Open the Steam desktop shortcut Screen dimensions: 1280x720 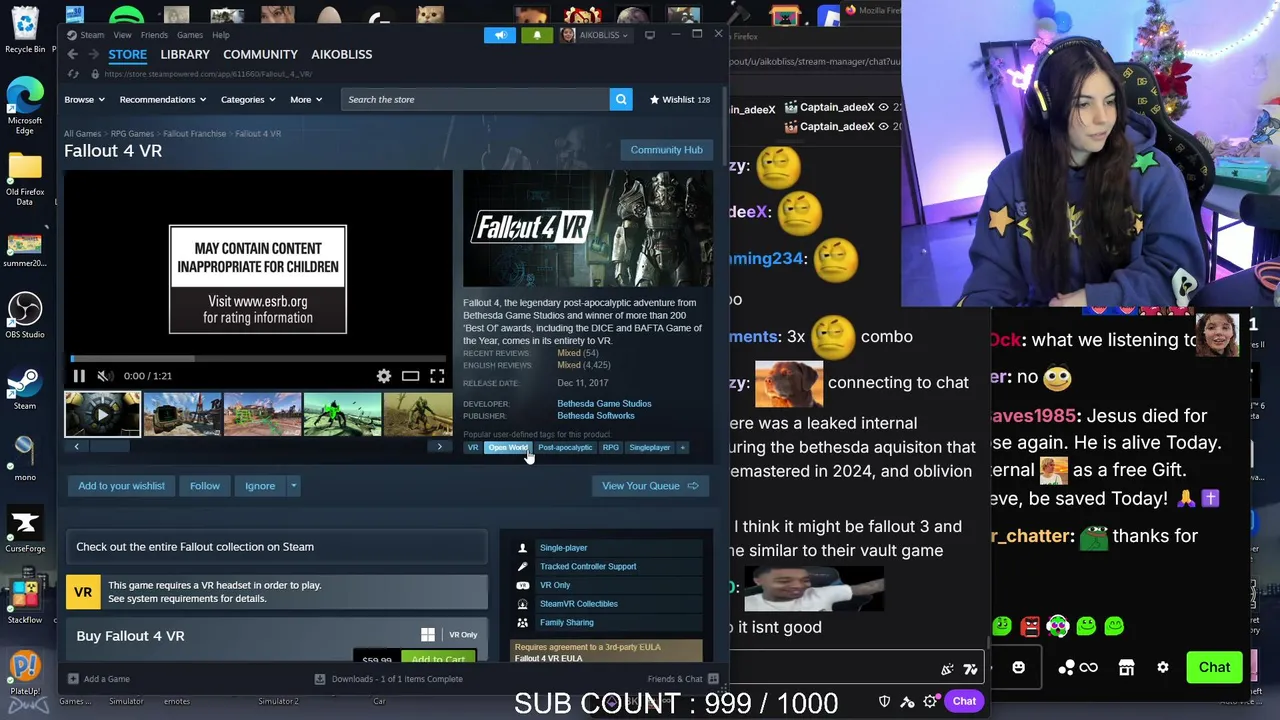coord(25,388)
